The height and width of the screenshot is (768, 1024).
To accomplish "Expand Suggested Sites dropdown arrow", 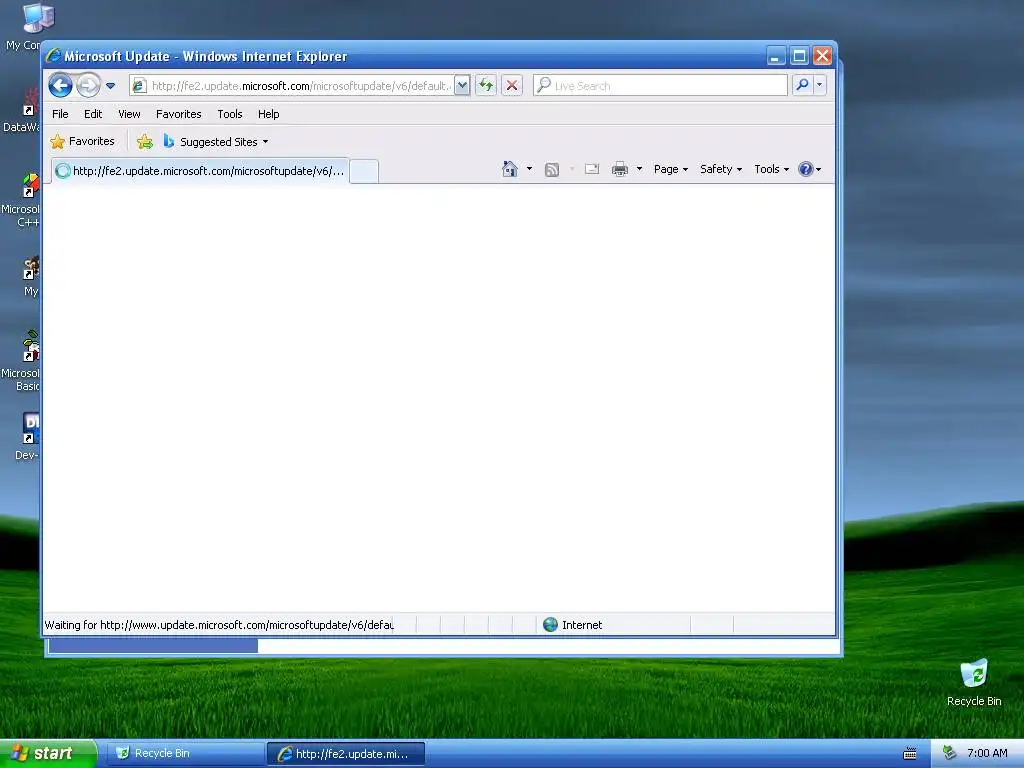I will 265,142.
